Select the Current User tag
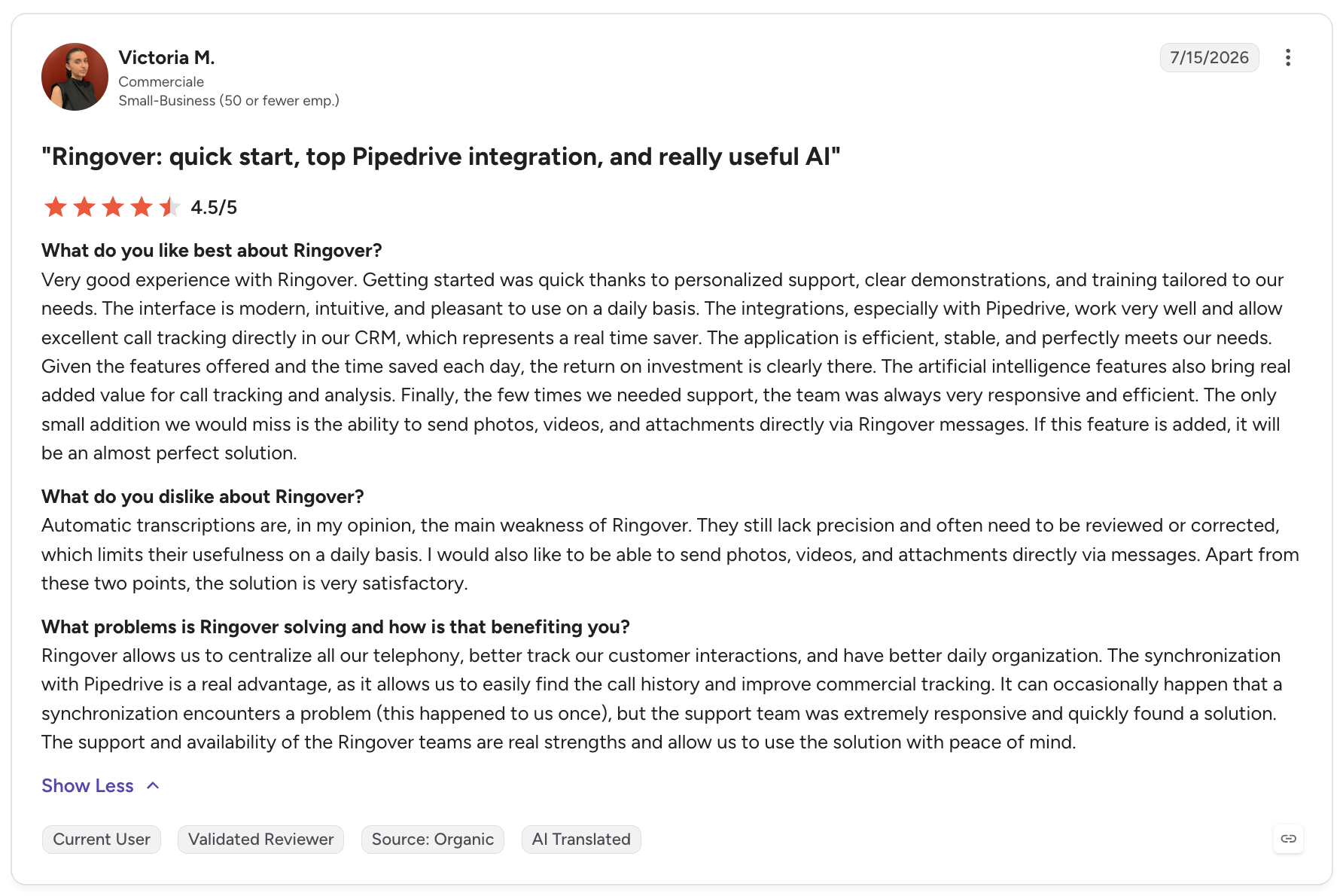 click(102, 840)
